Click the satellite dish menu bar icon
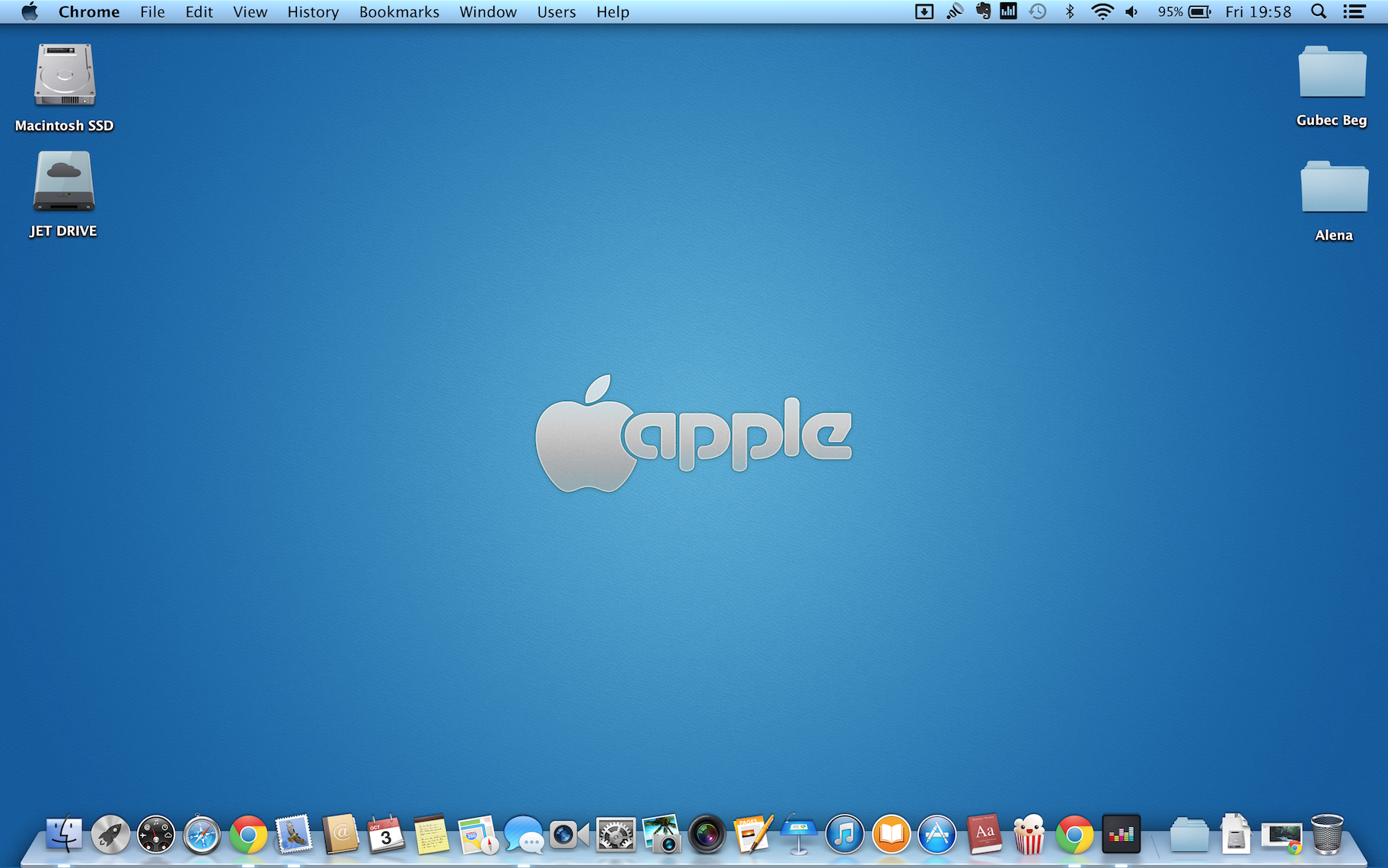The width and height of the screenshot is (1388, 868). [x=955, y=11]
